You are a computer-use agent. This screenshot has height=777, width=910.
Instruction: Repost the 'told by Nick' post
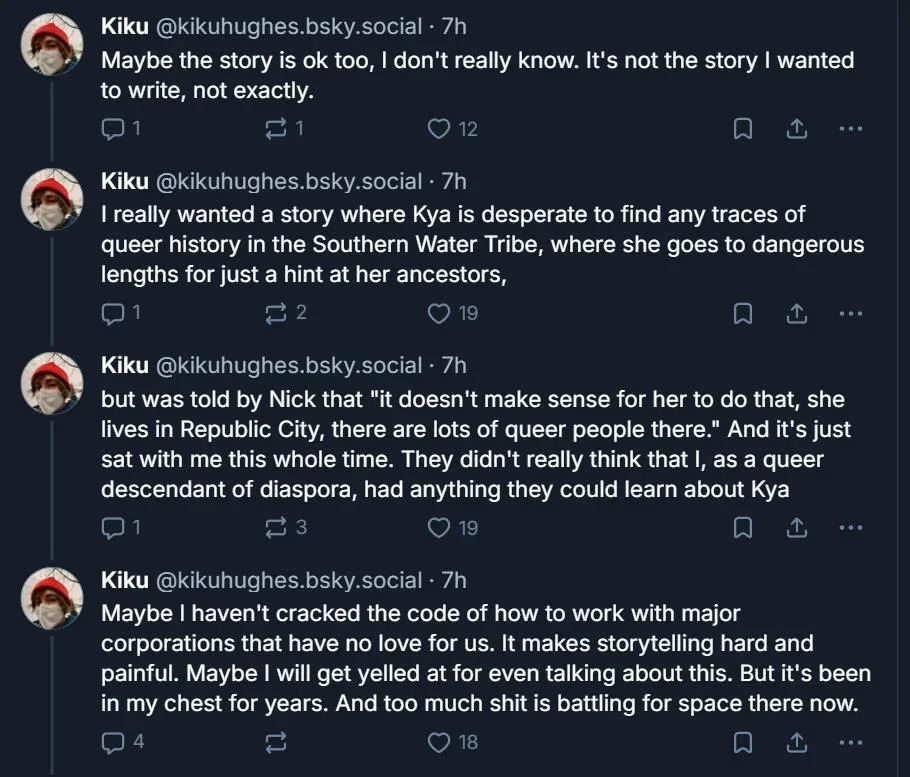[x=278, y=528]
